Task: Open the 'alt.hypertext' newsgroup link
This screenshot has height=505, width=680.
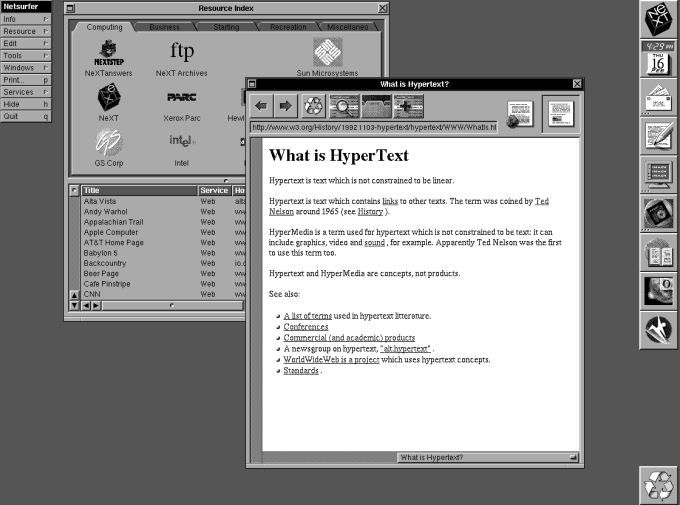Action: point(405,348)
